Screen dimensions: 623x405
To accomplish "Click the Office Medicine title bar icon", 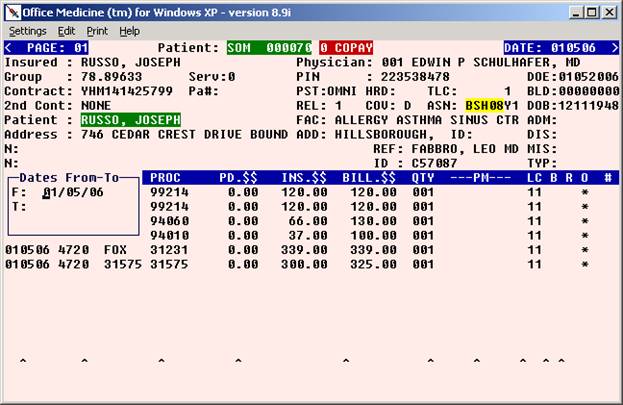I will [x=12, y=12].
